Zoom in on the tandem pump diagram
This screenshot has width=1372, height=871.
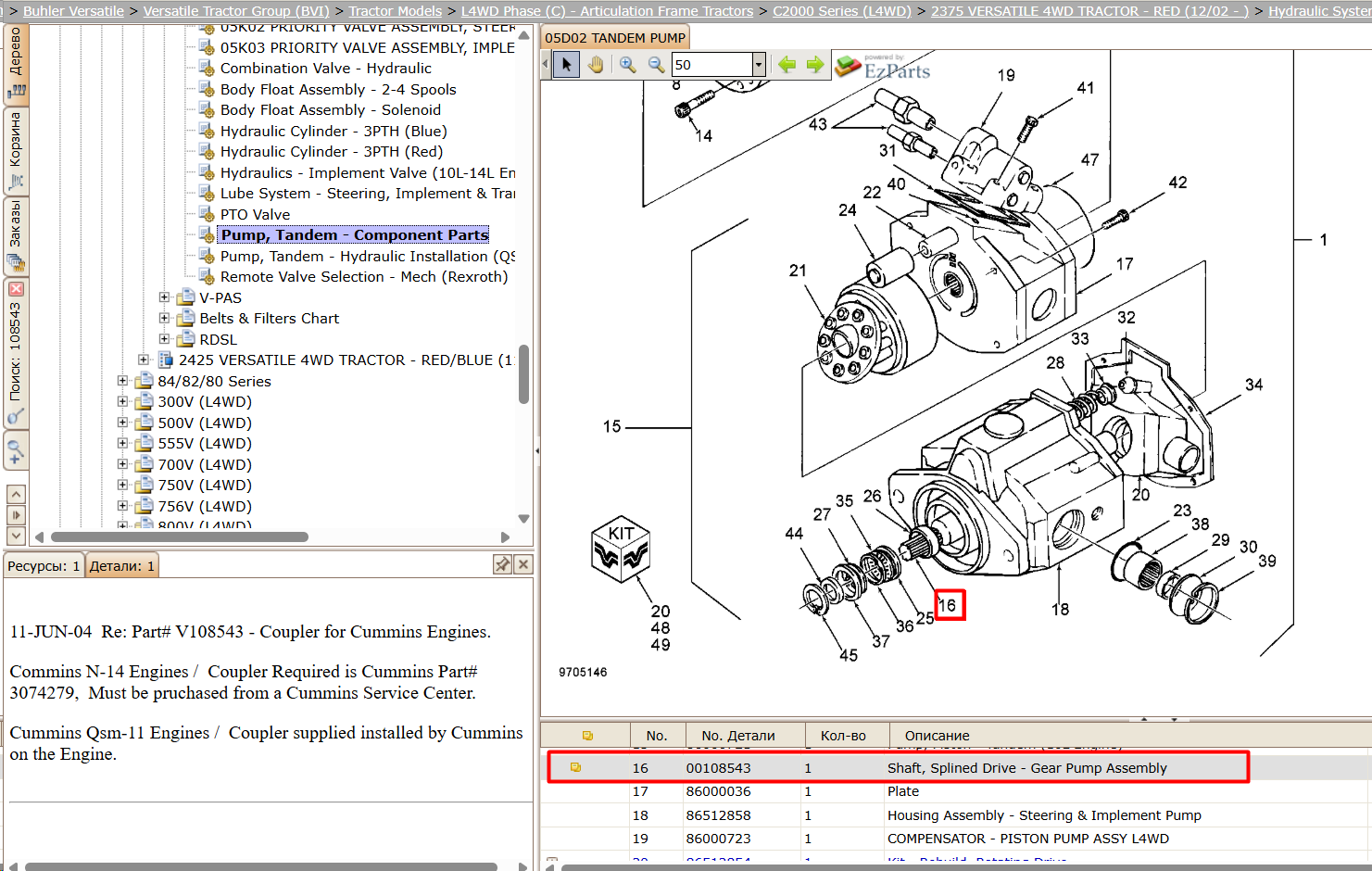(x=628, y=65)
